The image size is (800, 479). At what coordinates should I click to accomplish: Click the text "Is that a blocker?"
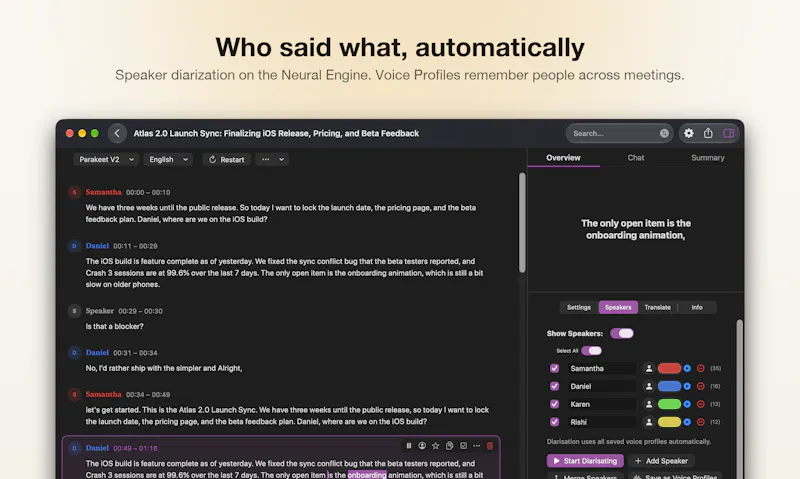[x=115, y=326]
